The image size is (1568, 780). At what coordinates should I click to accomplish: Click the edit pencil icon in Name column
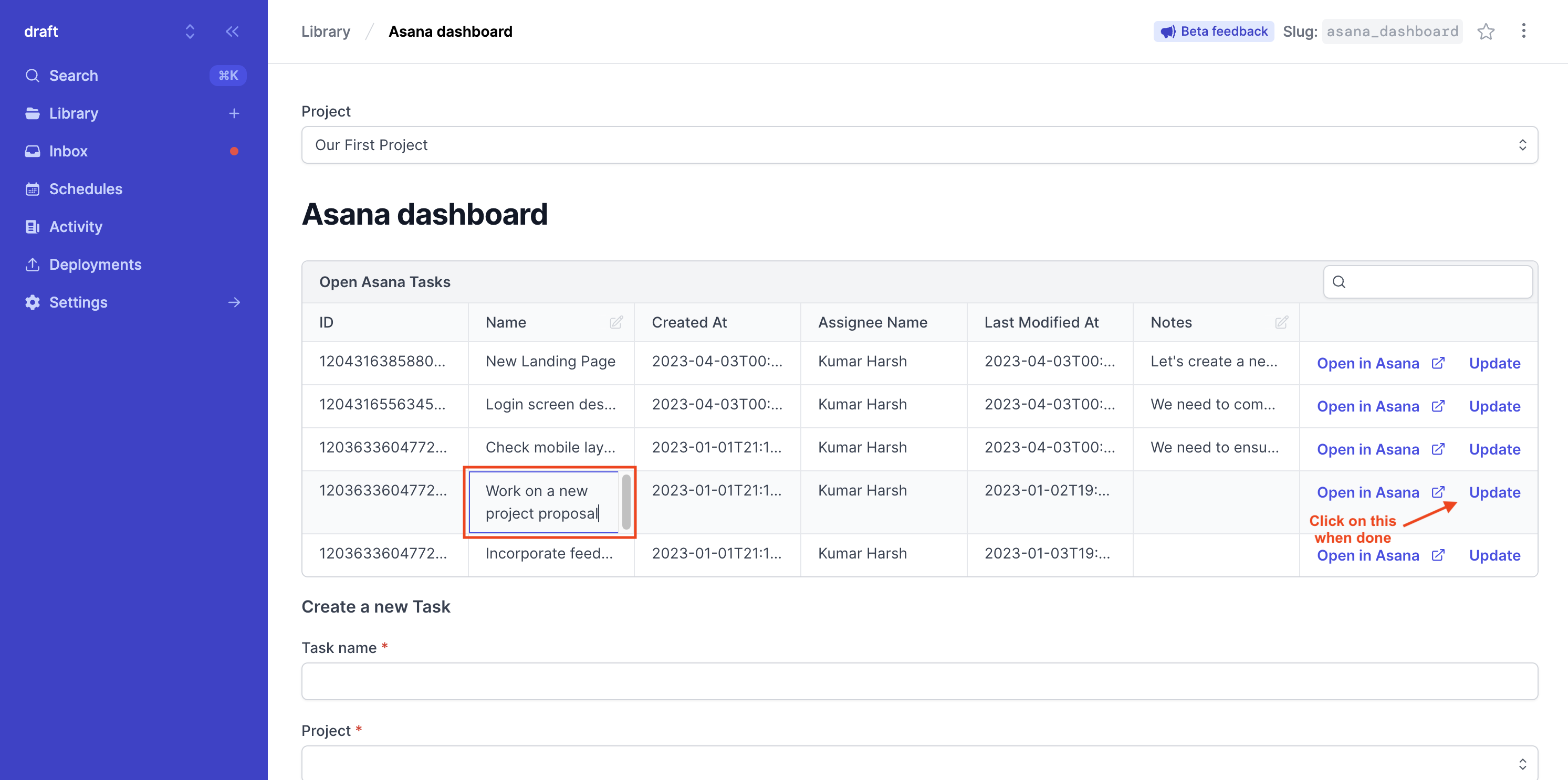pyautogui.click(x=616, y=322)
